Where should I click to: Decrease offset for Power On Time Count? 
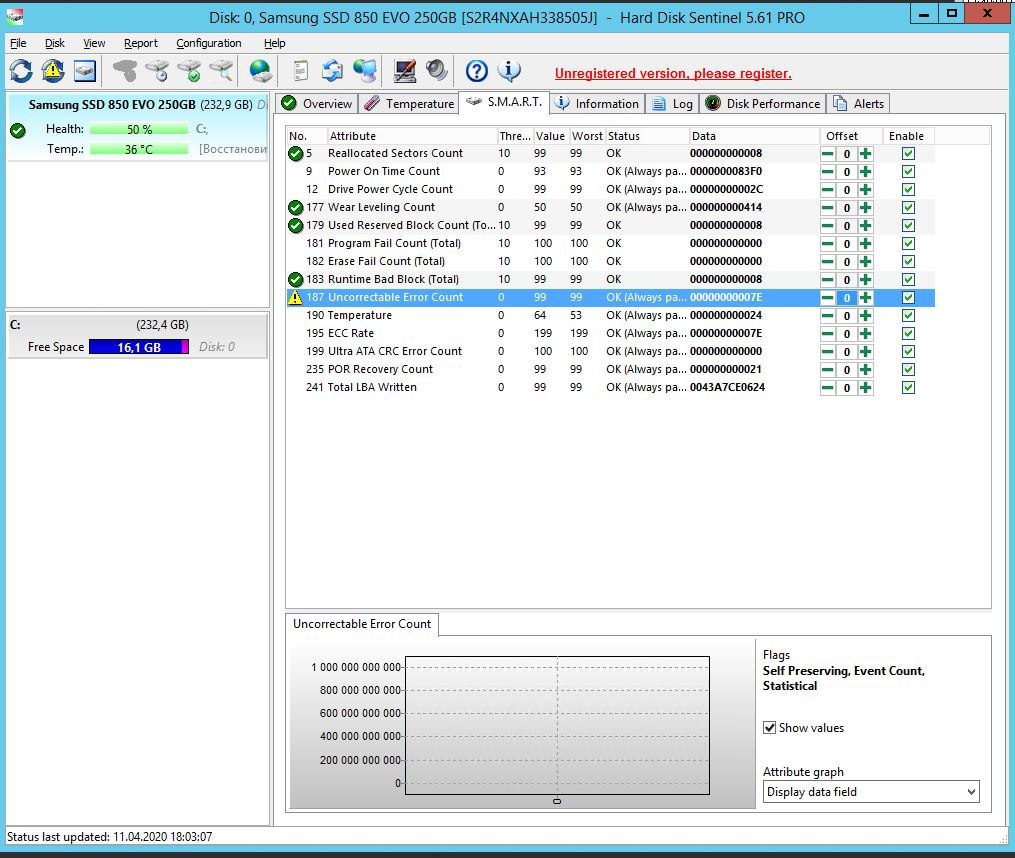pos(827,172)
